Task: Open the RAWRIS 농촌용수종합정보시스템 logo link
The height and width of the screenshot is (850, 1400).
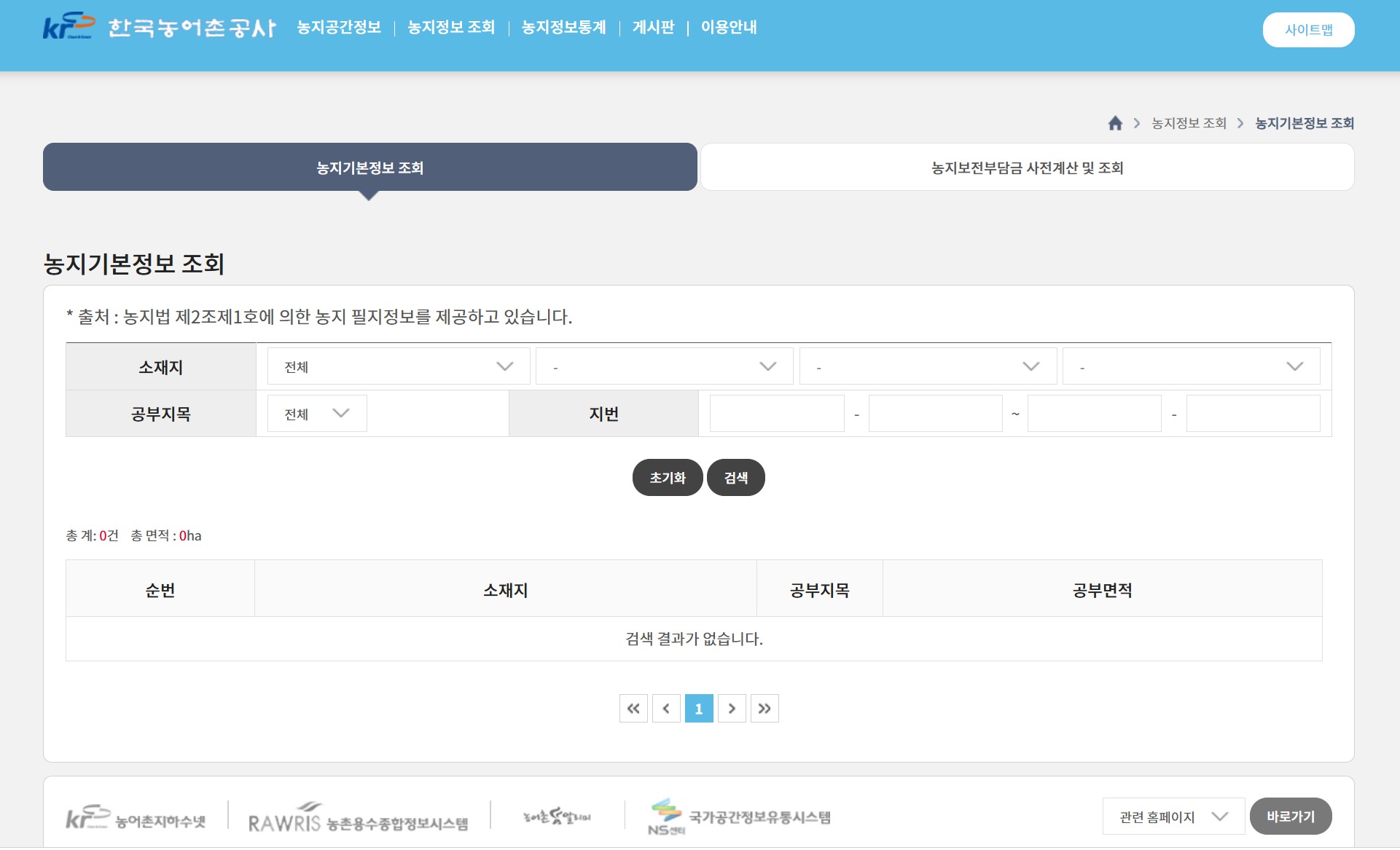Action: click(358, 819)
